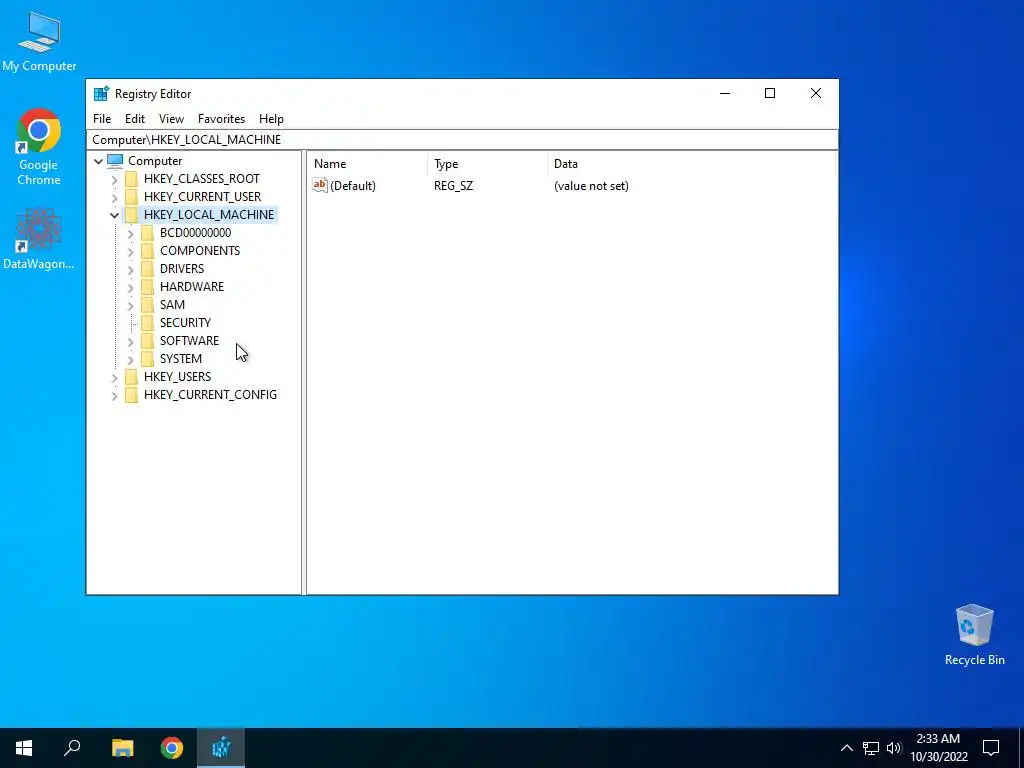Screen dimensions: 1024x768
Task: Expand the SAM chevron
Action: tap(131, 305)
